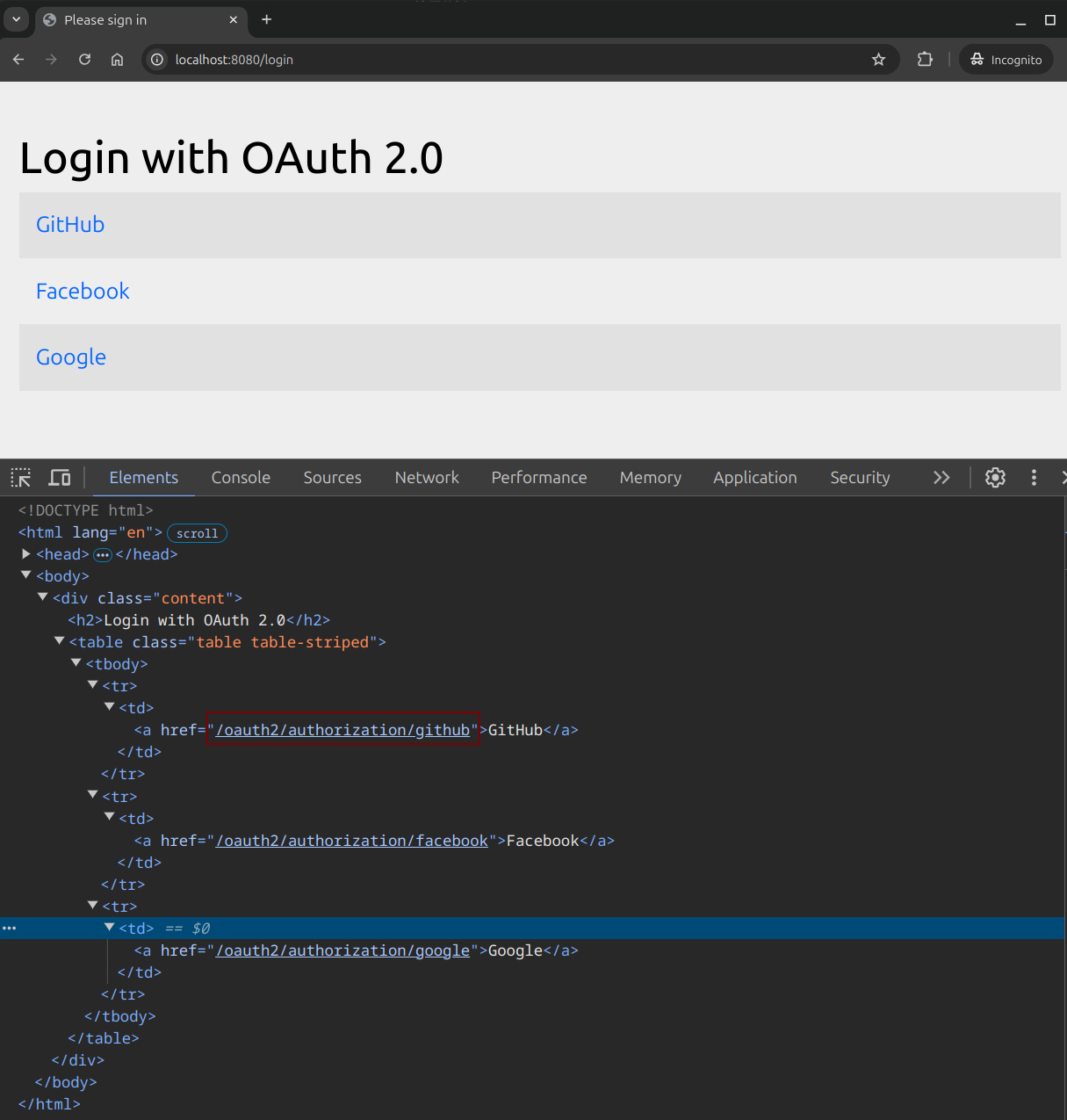Click the browser back arrow

18,60
